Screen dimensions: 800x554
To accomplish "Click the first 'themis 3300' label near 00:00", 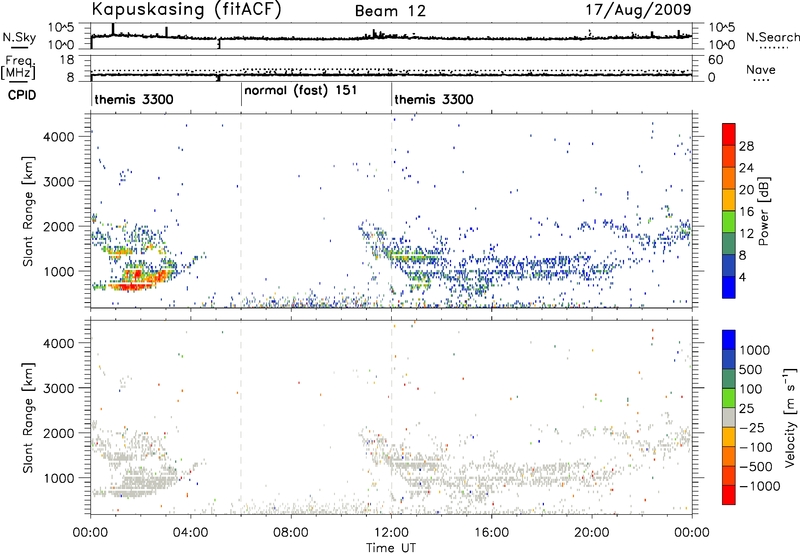I will tap(134, 99).
